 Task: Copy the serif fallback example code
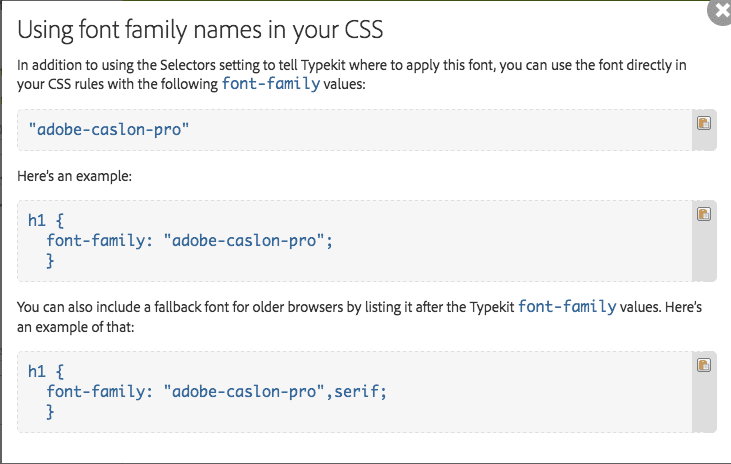703,365
